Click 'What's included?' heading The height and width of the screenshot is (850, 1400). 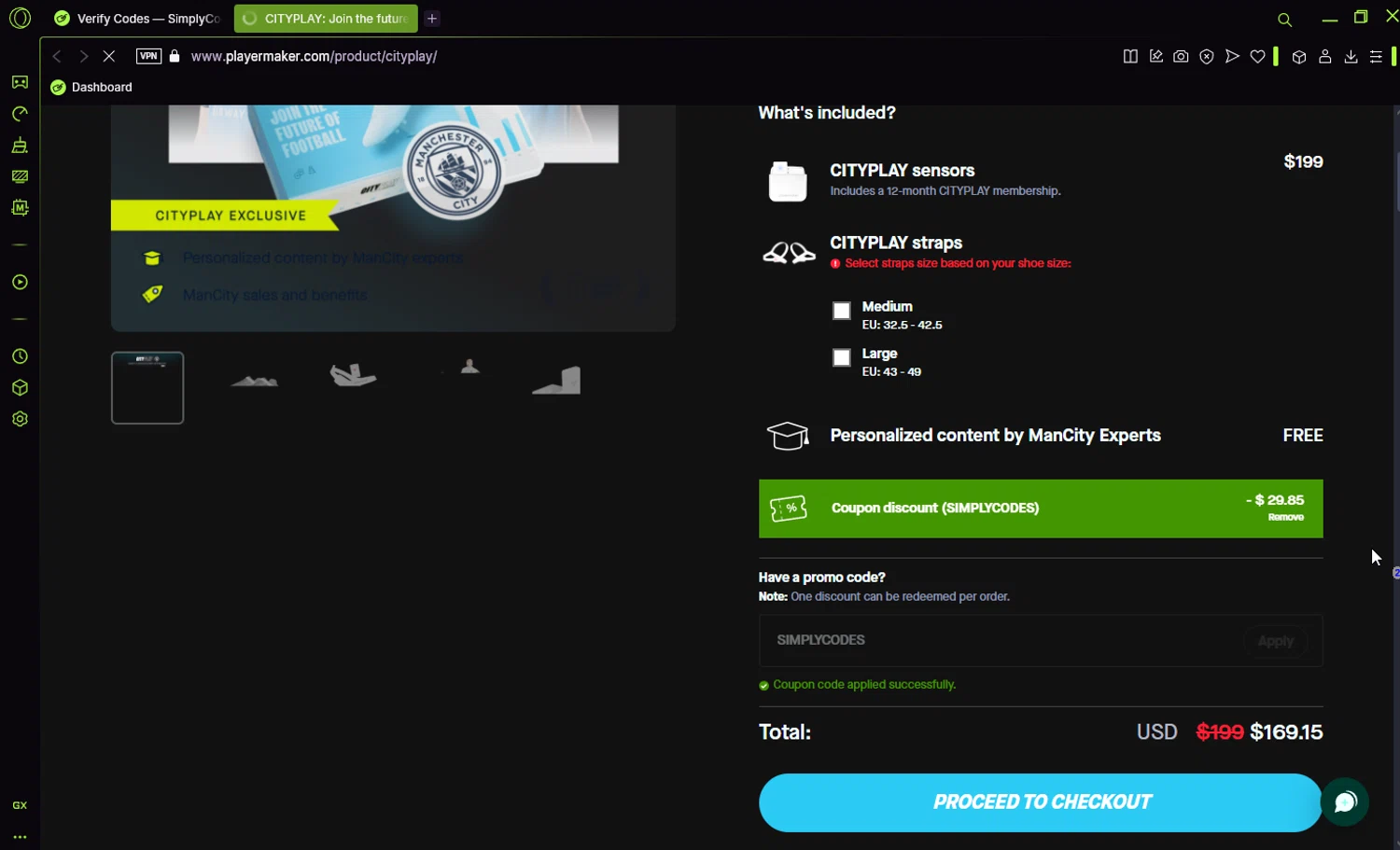(826, 113)
